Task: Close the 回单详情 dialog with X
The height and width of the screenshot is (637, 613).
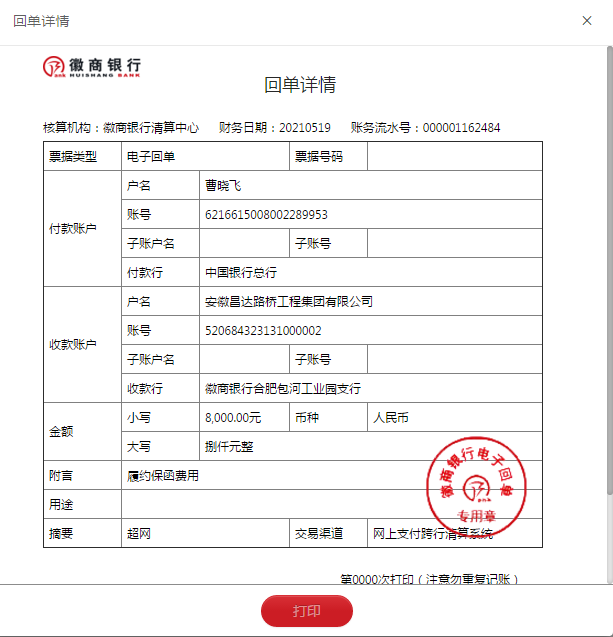Action: pos(586,20)
